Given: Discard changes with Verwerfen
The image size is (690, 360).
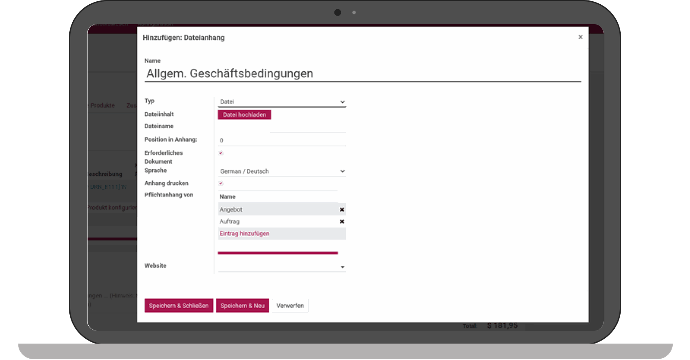Looking at the screenshot, I should [x=290, y=306].
